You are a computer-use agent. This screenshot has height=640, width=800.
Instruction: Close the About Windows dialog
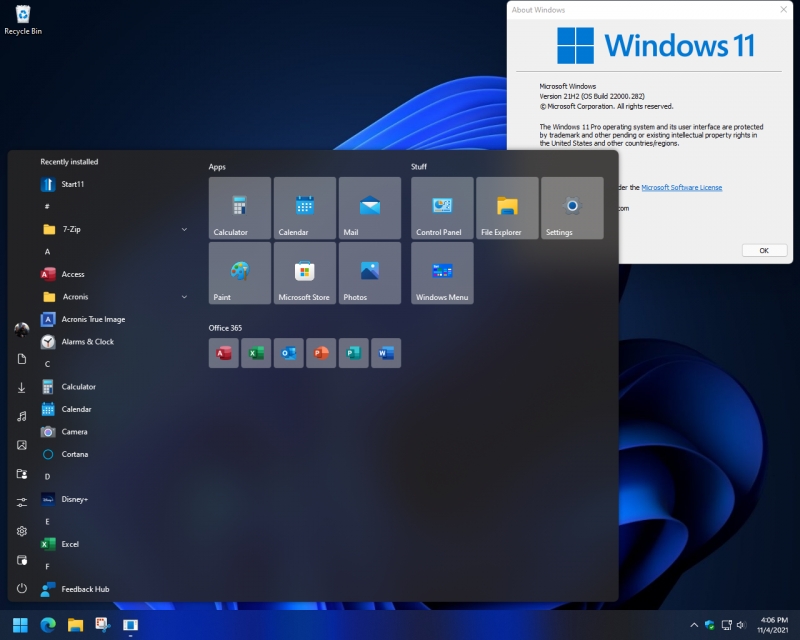tap(783, 9)
